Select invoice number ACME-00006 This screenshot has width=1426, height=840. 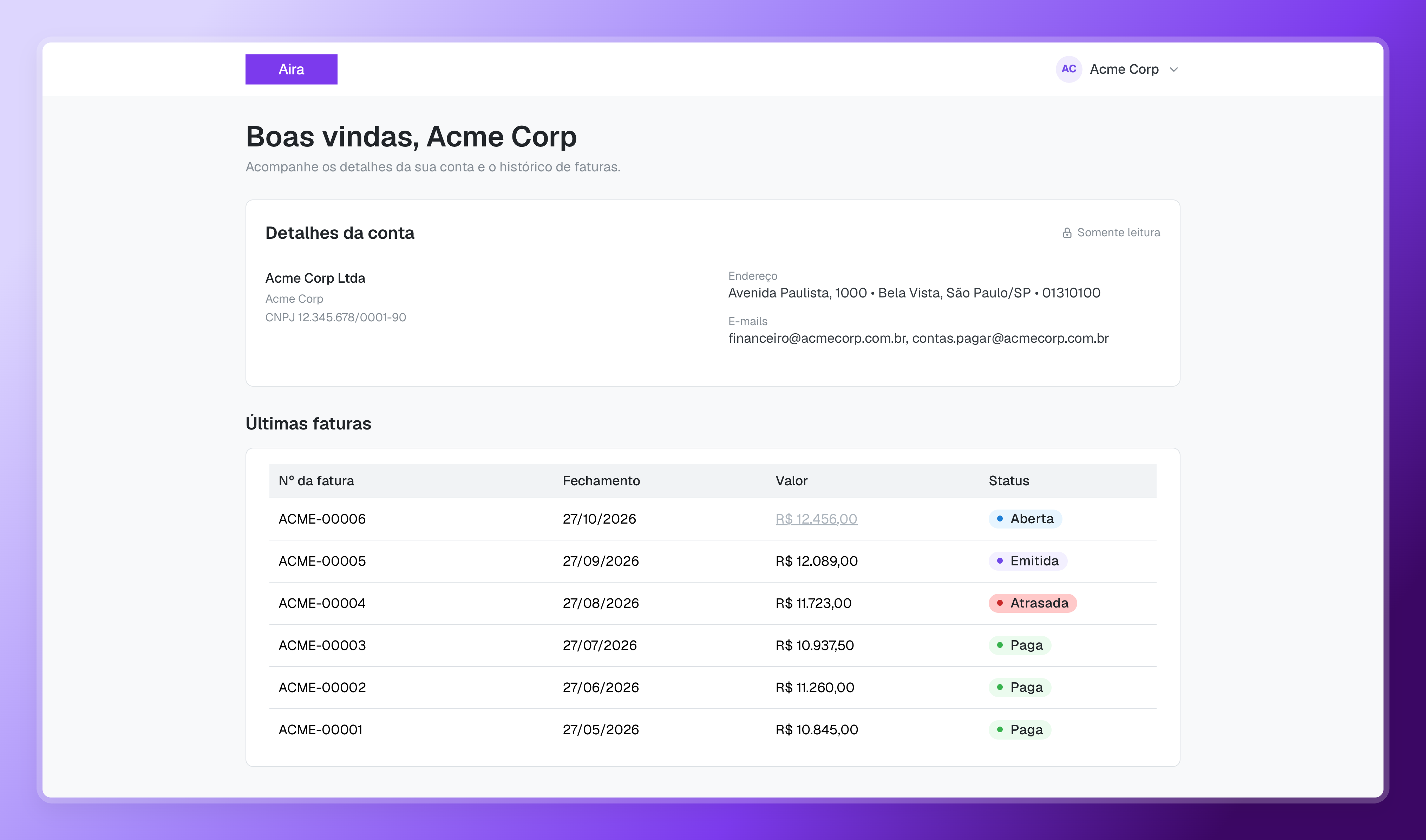(322, 518)
